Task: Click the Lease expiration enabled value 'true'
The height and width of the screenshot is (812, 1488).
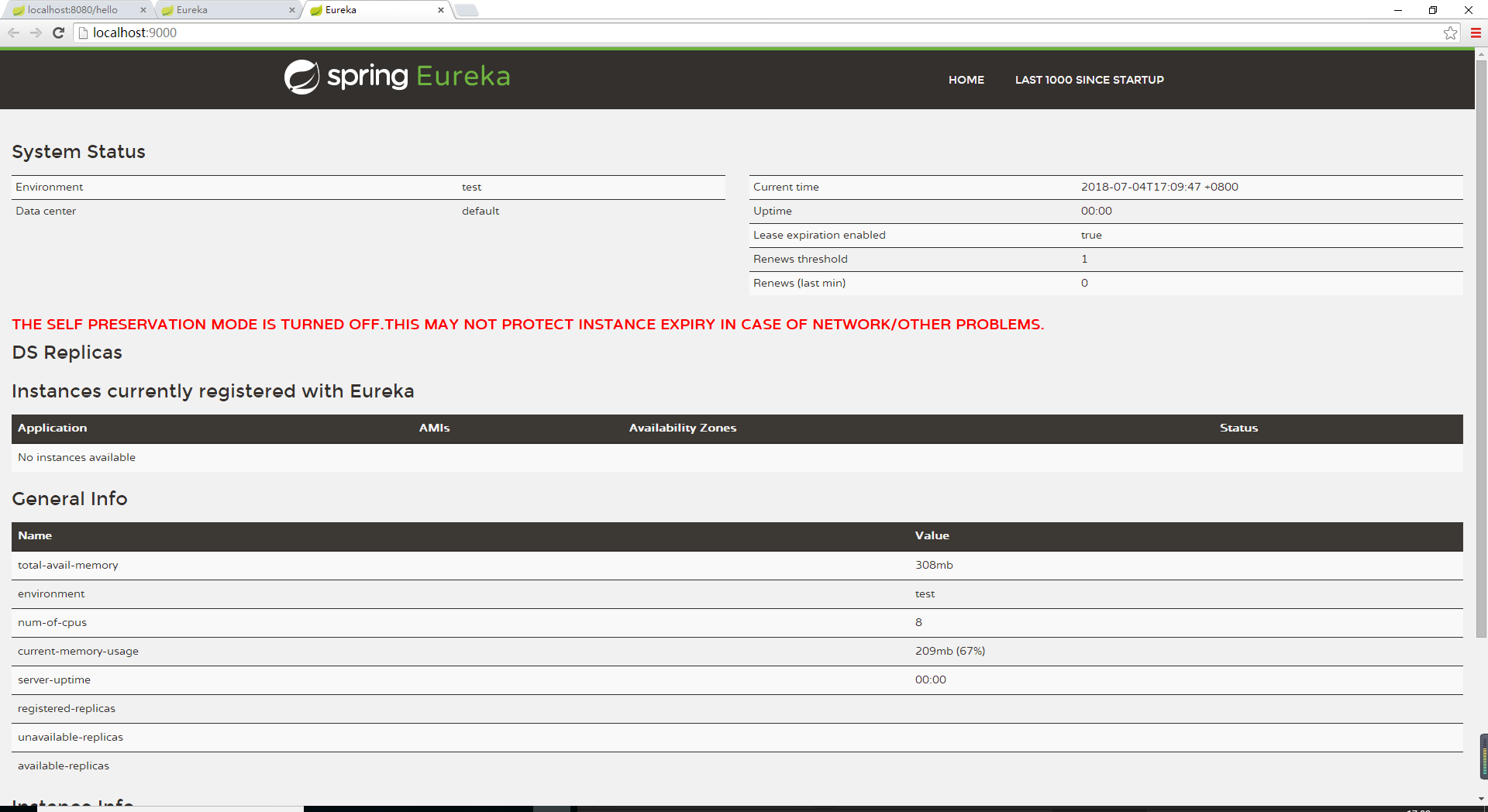Action: pos(1091,236)
